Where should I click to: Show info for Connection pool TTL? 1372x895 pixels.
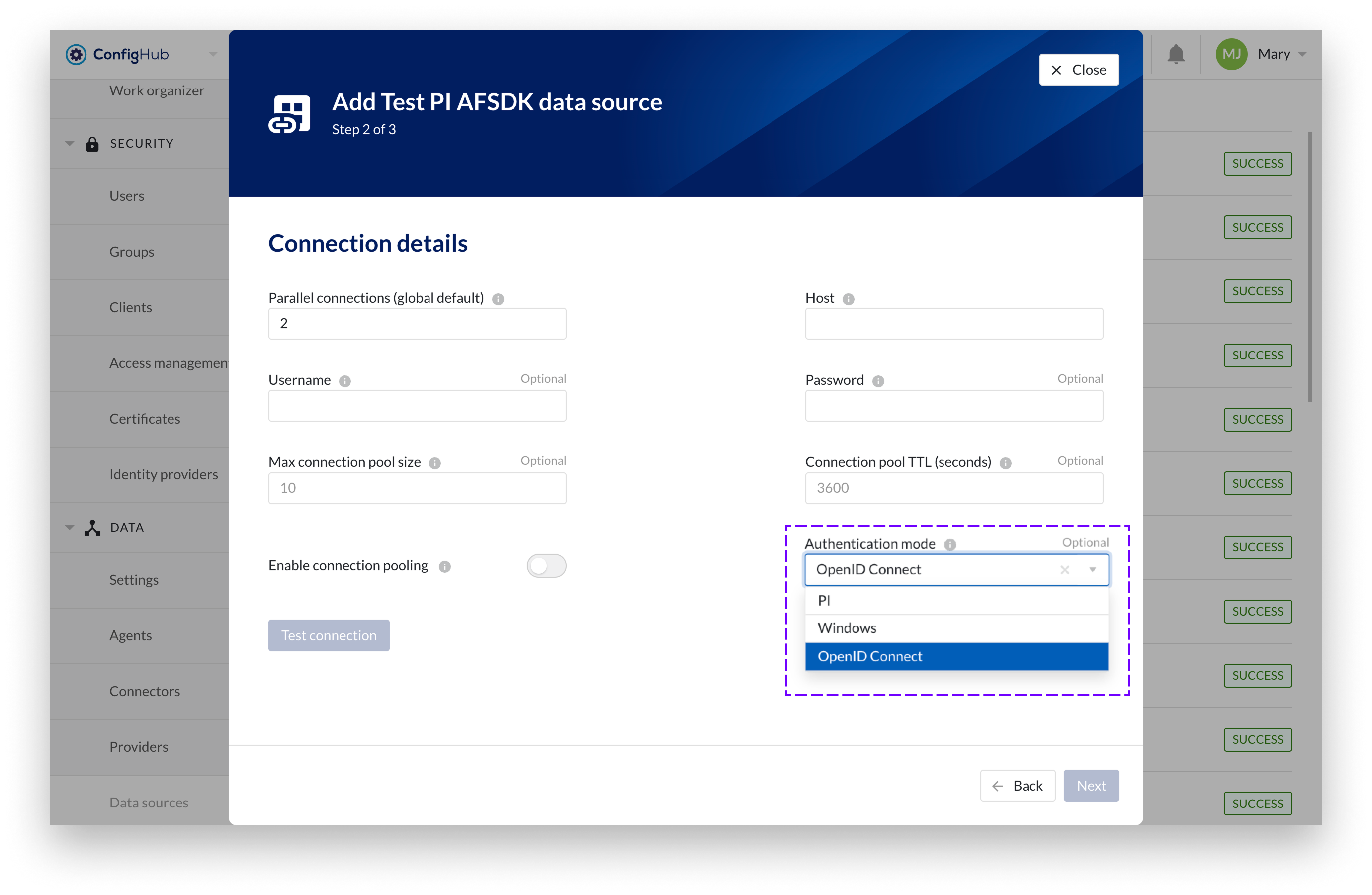coord(1005,463)
